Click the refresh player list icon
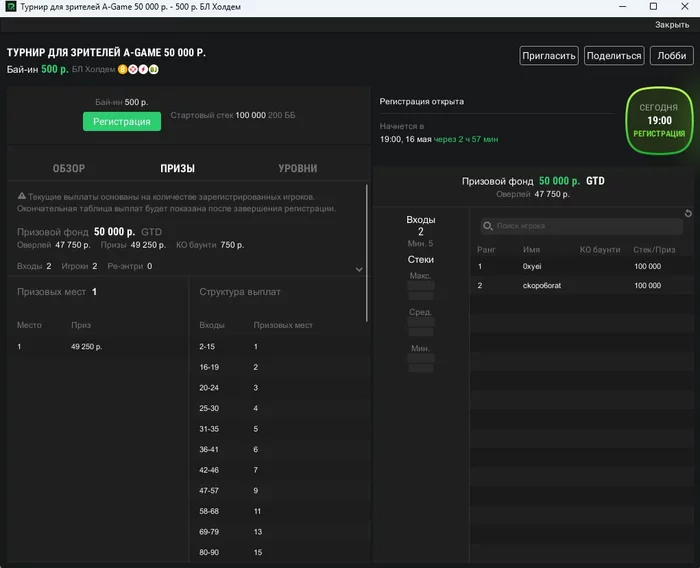 coord(688,213)
